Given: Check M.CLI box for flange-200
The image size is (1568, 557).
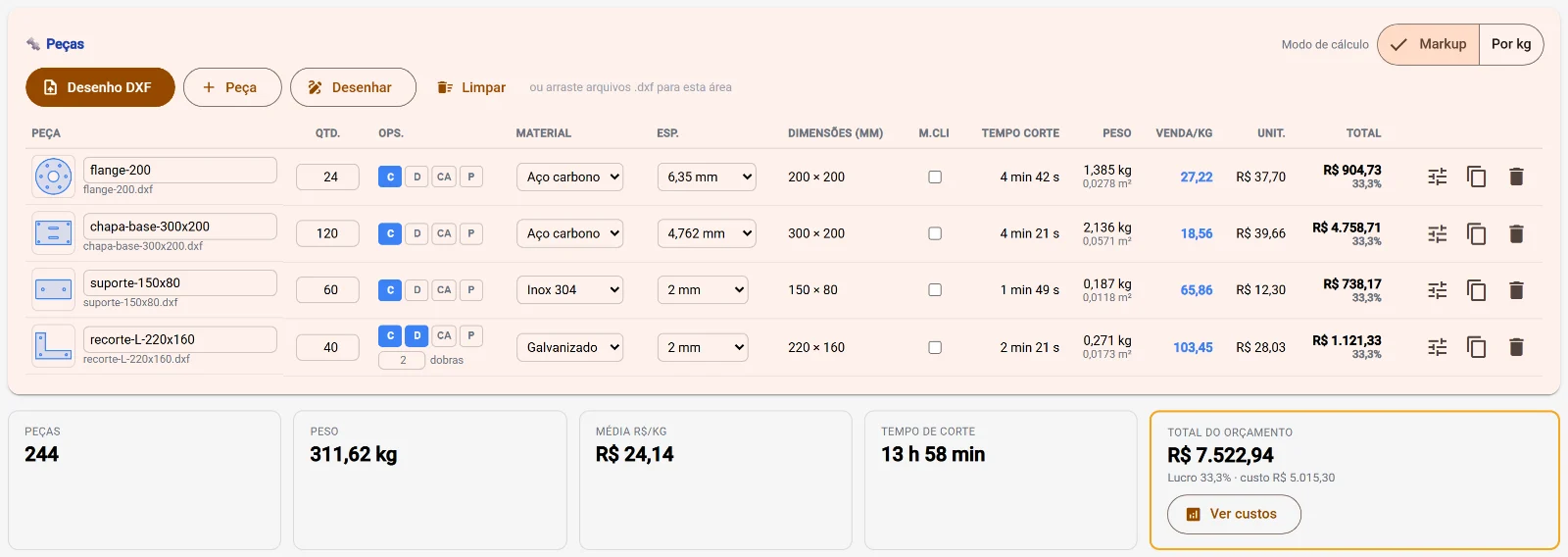Looking at the screenshot, I should pyautogui.click(x=935, y=177).
